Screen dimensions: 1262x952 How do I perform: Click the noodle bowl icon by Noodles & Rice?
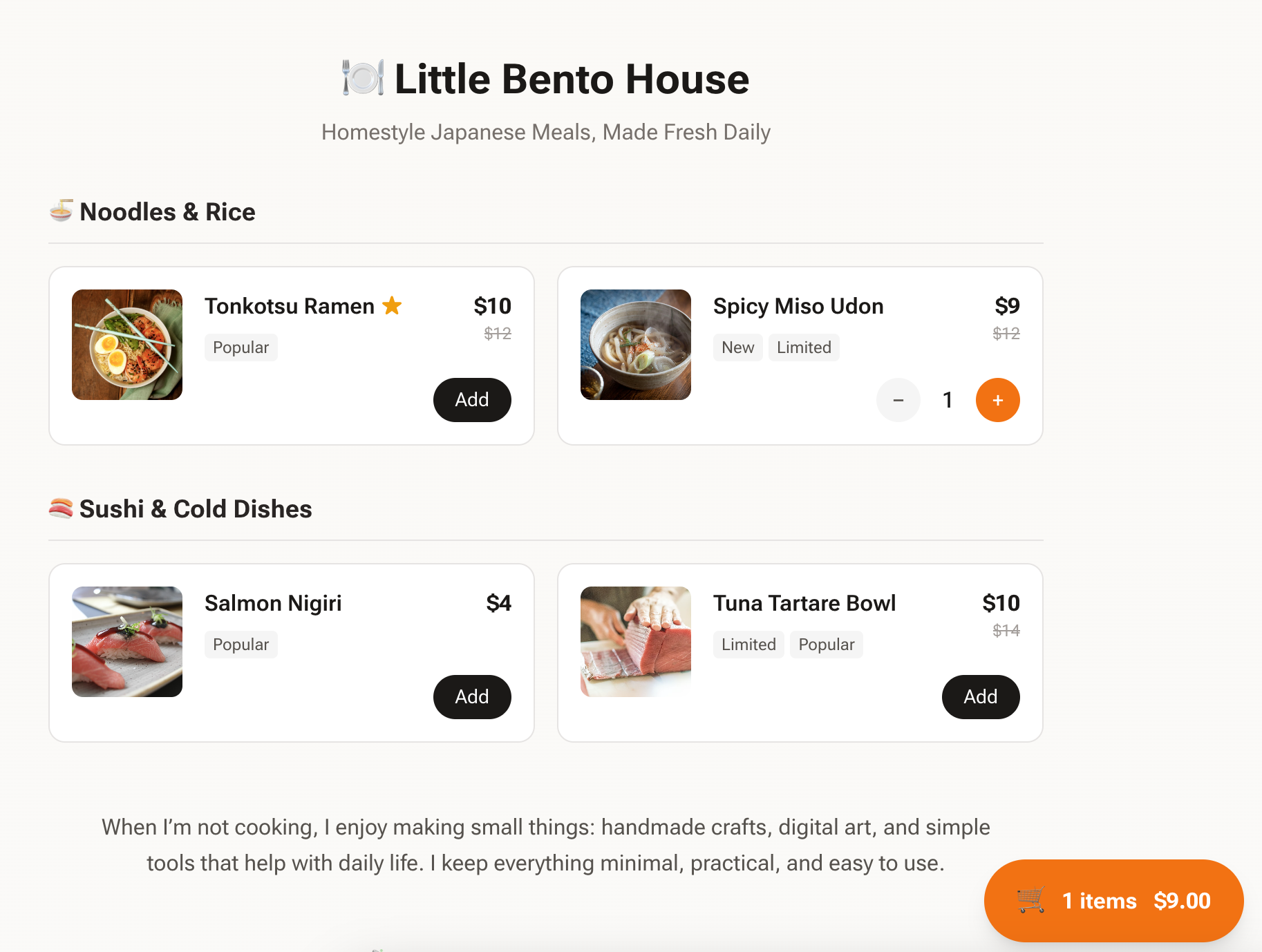62,211
